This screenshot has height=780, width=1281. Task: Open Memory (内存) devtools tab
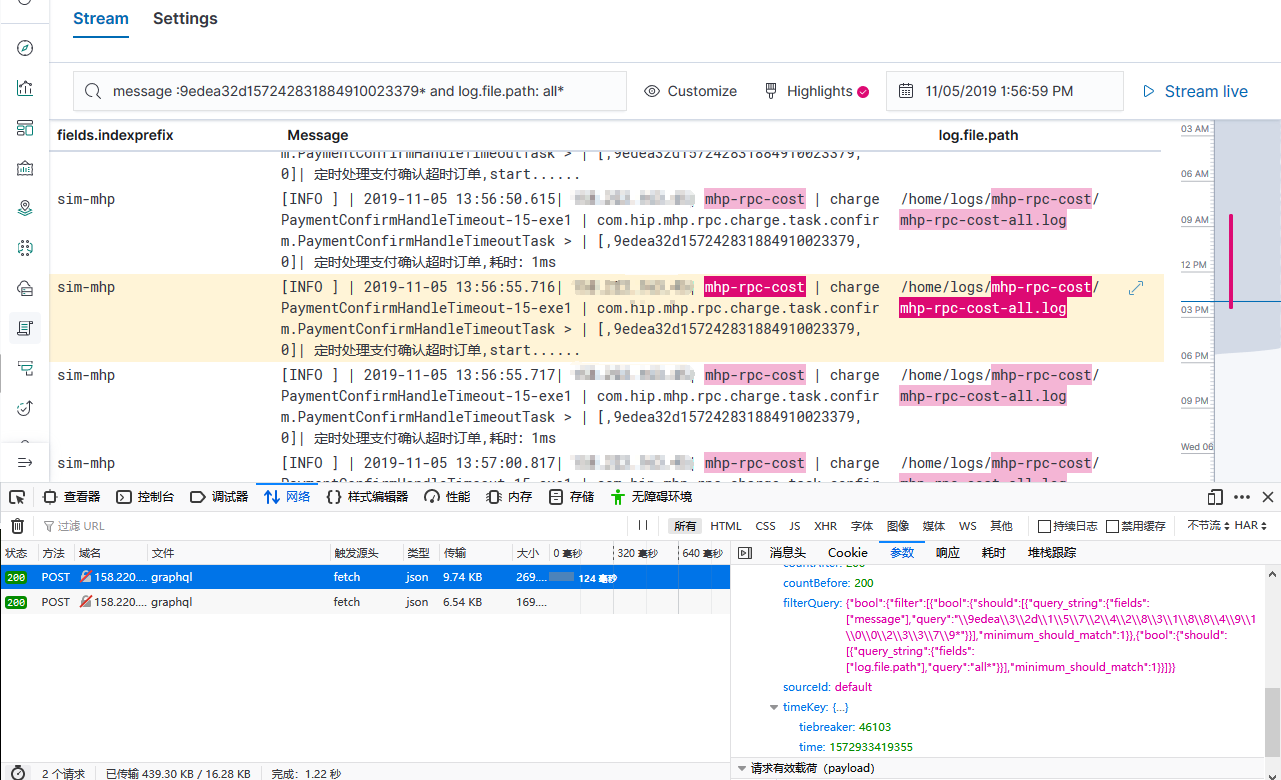click(509, 497)
